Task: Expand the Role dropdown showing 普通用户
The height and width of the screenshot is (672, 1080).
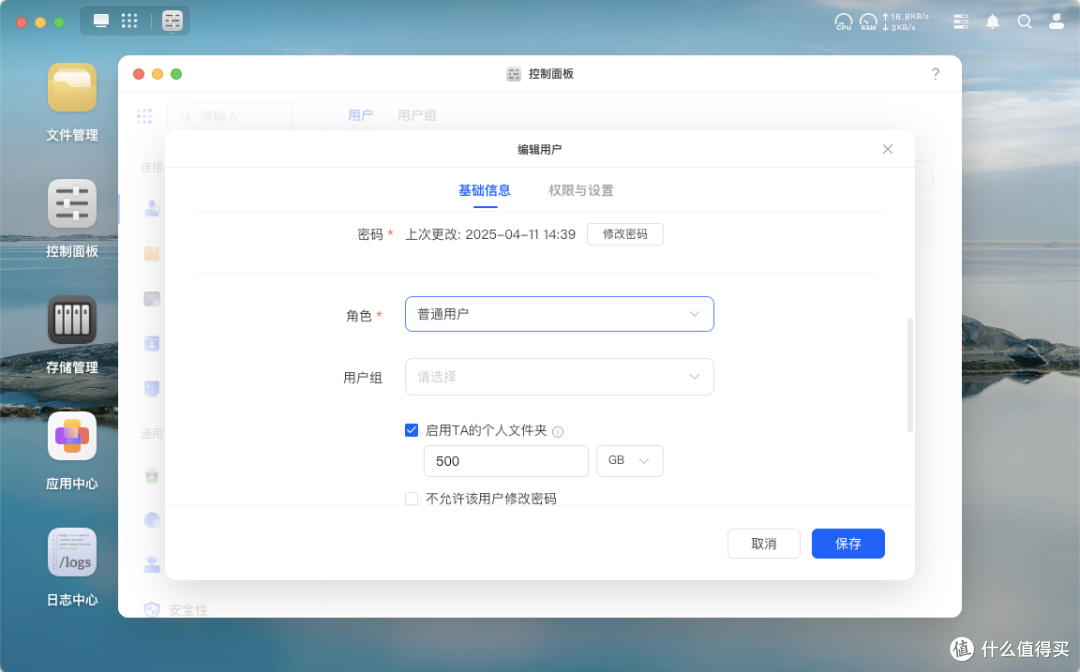Action: click(559, 314)
